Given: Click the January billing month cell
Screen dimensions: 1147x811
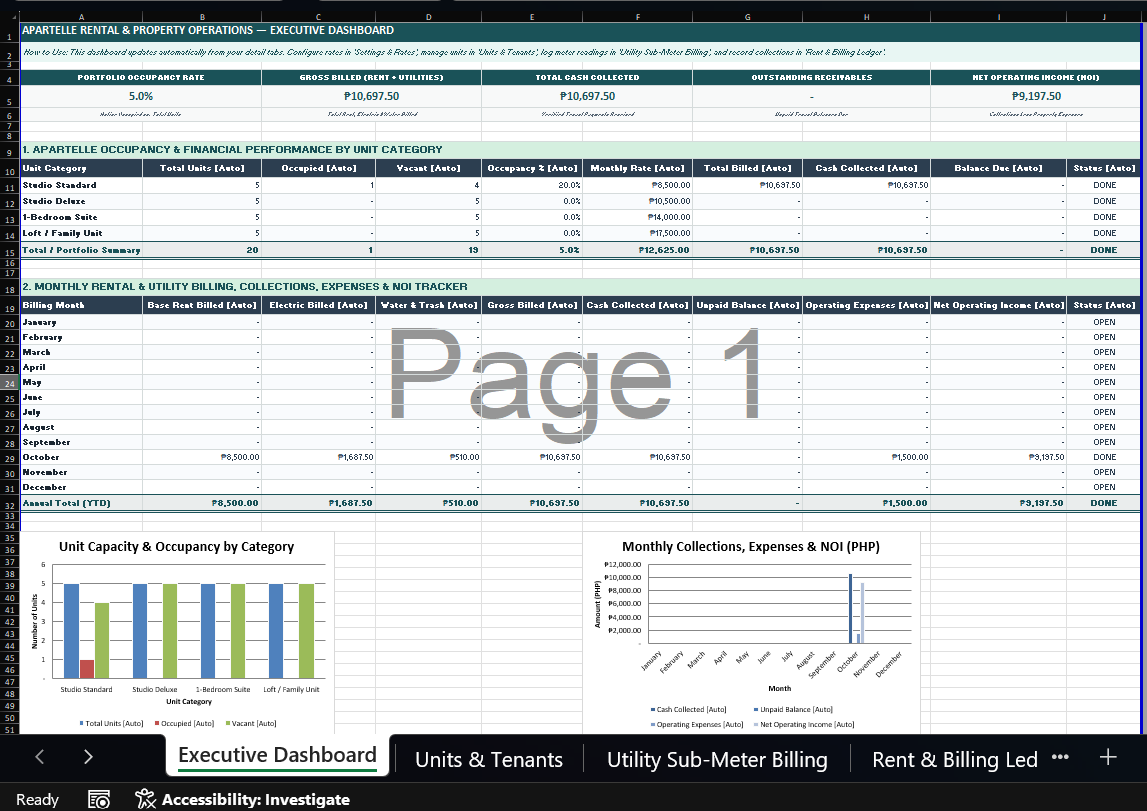Looking at the screenshot, I should (81, 322).
